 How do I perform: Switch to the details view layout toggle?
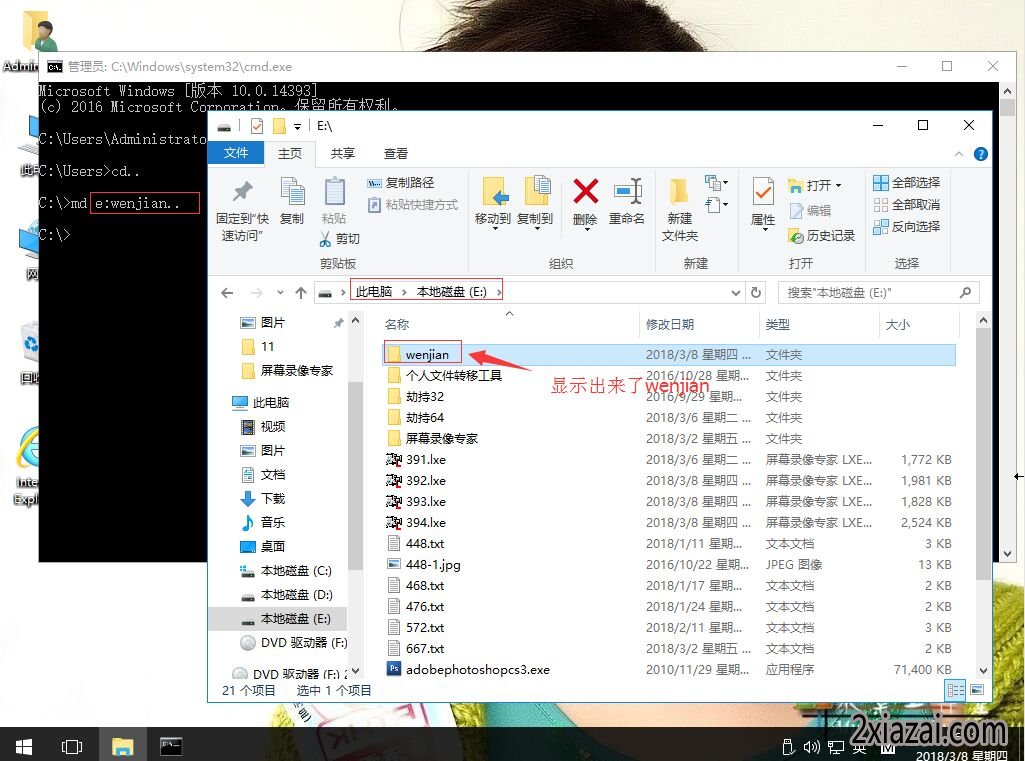coord(954,690)
